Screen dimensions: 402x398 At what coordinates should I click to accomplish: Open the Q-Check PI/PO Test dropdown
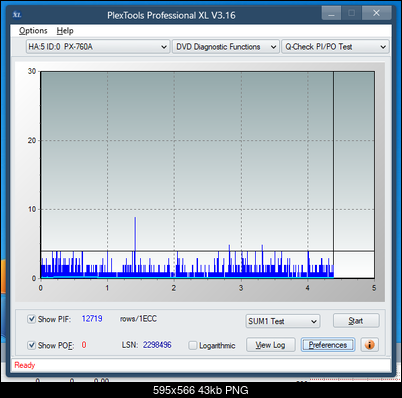coord(335,47)
